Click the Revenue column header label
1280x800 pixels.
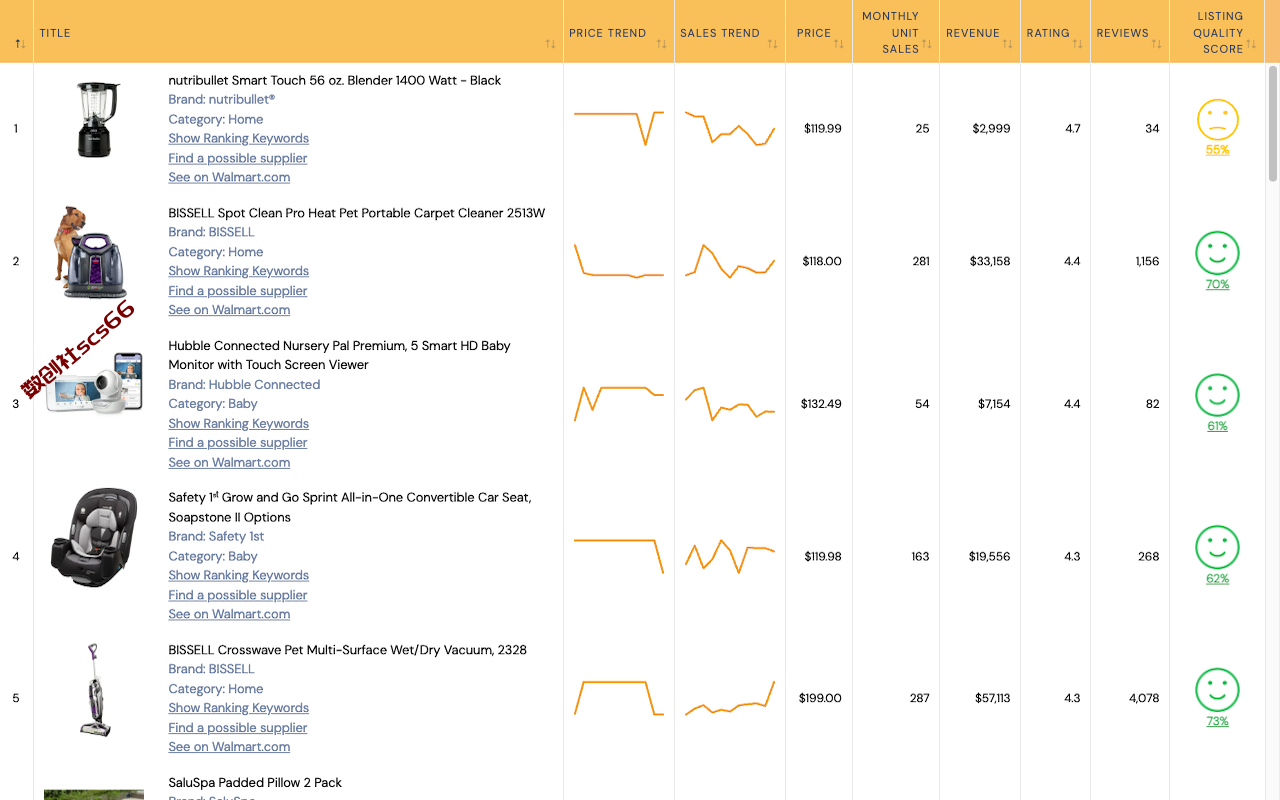click(973, 33)
